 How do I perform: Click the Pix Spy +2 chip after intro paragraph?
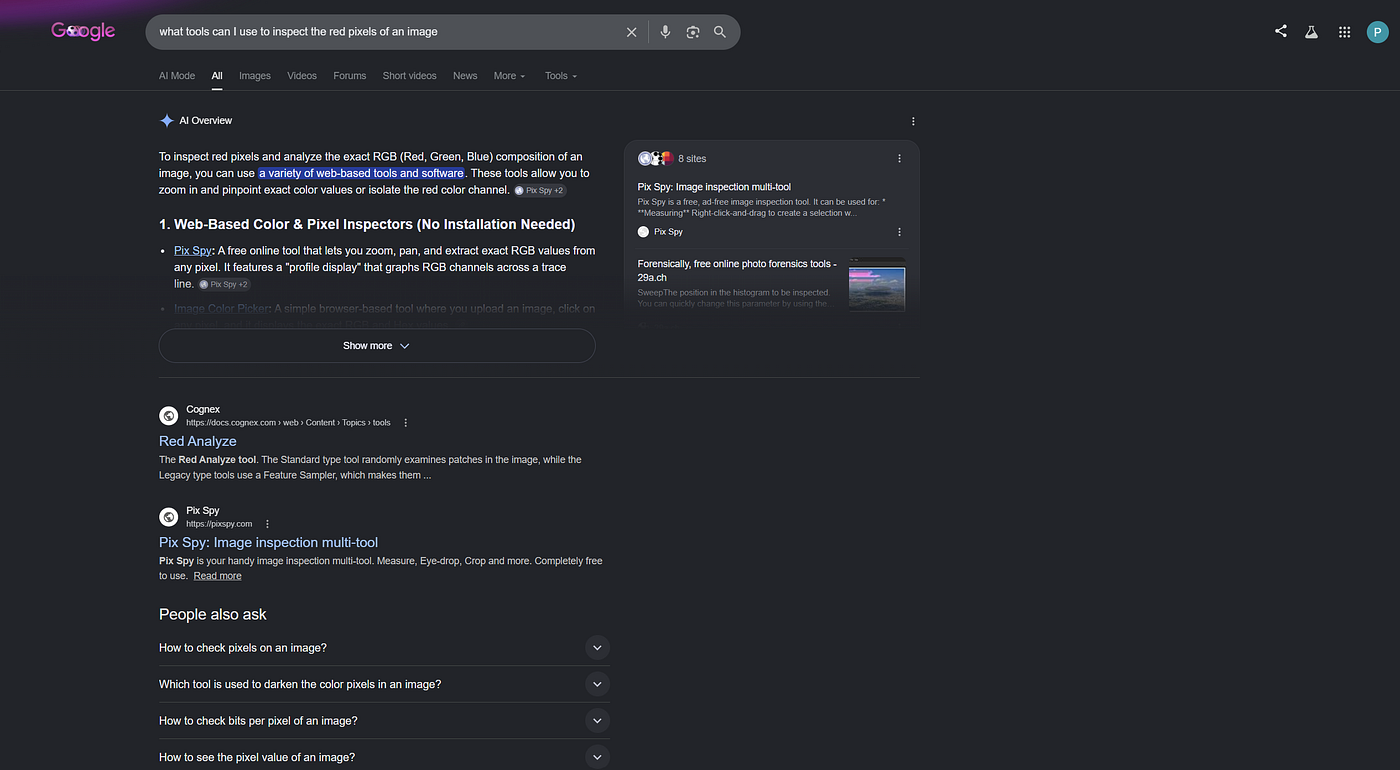pyautogui.click(x=540, y=190)
